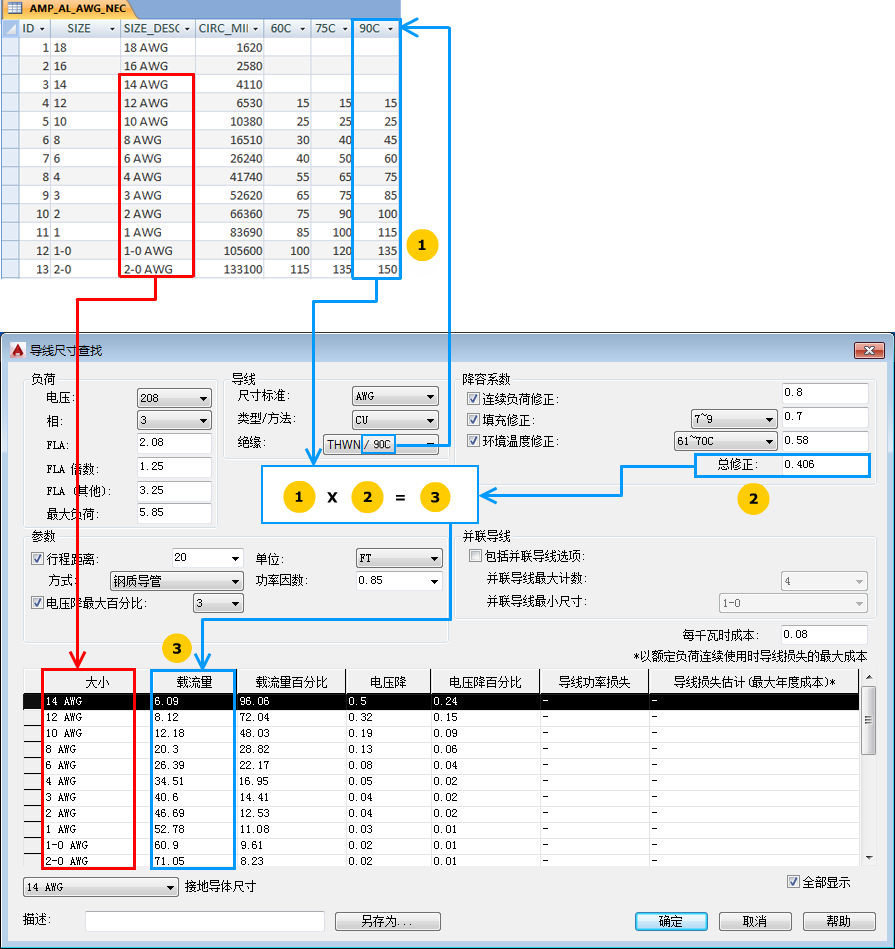Select the 14 AWG highlighted result row
895x949 pixels.
[x=441, y=701]
